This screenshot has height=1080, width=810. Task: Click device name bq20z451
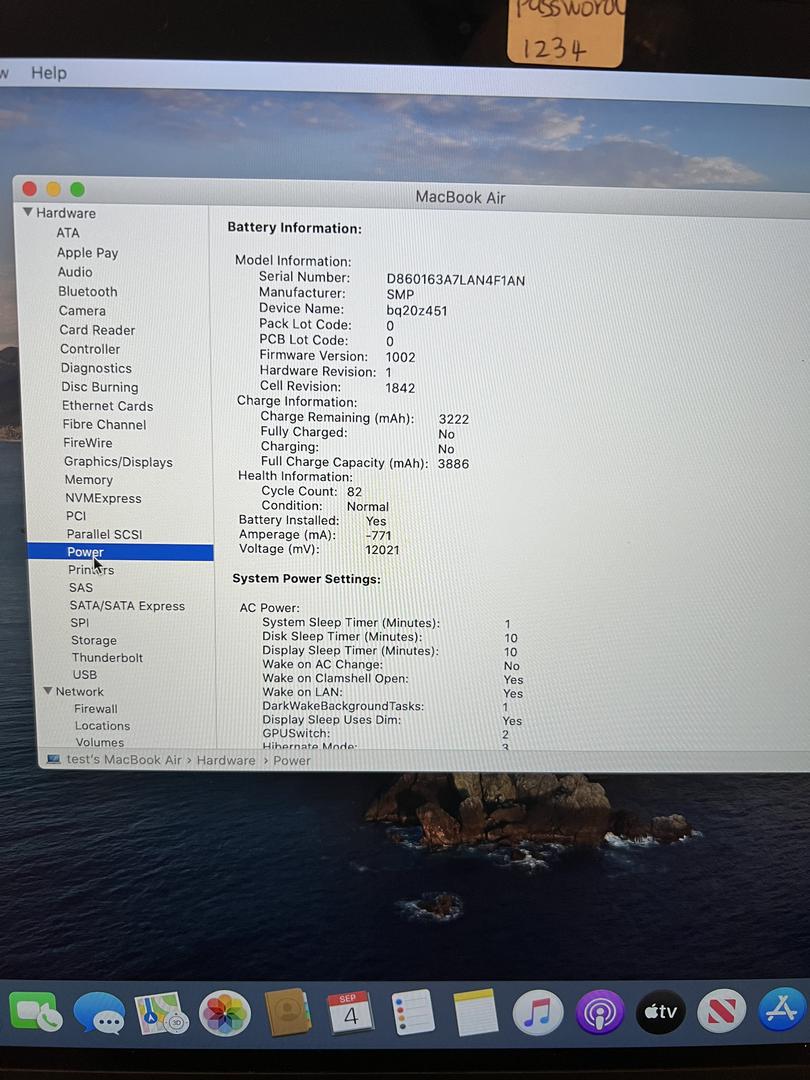point(417,311)
